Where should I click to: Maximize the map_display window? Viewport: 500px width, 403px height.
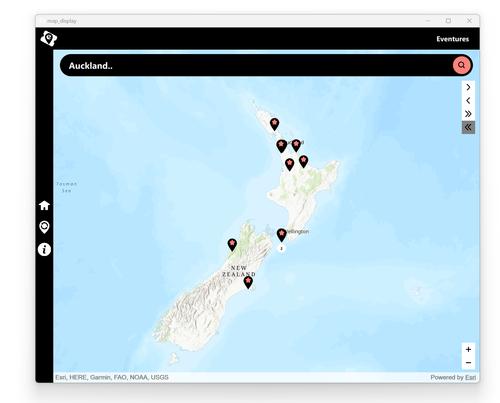(448, 21)
